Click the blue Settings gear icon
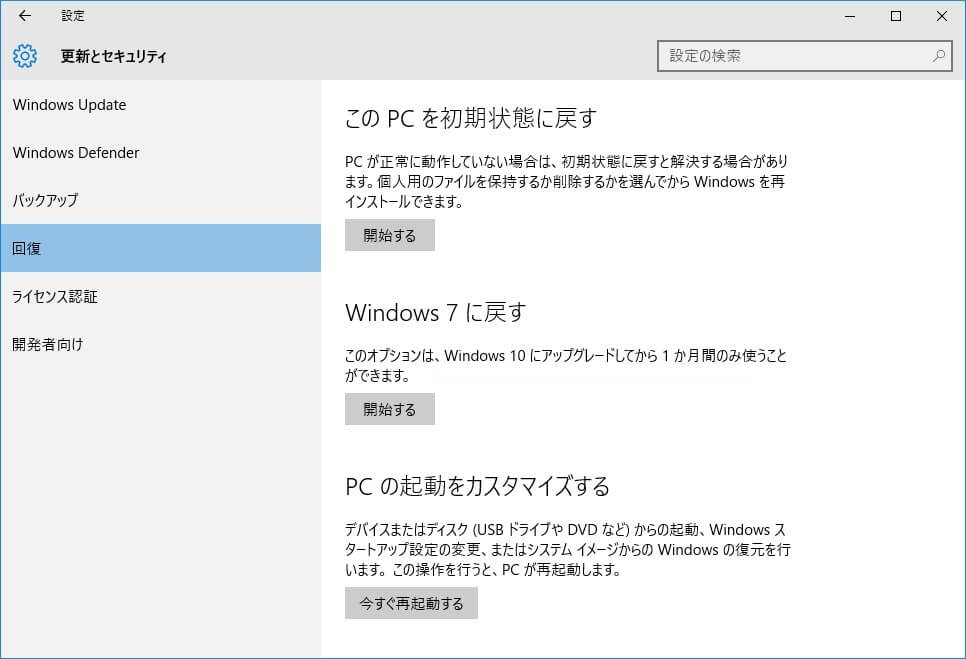Screen dimensions: 966x659 click(23, 56)
